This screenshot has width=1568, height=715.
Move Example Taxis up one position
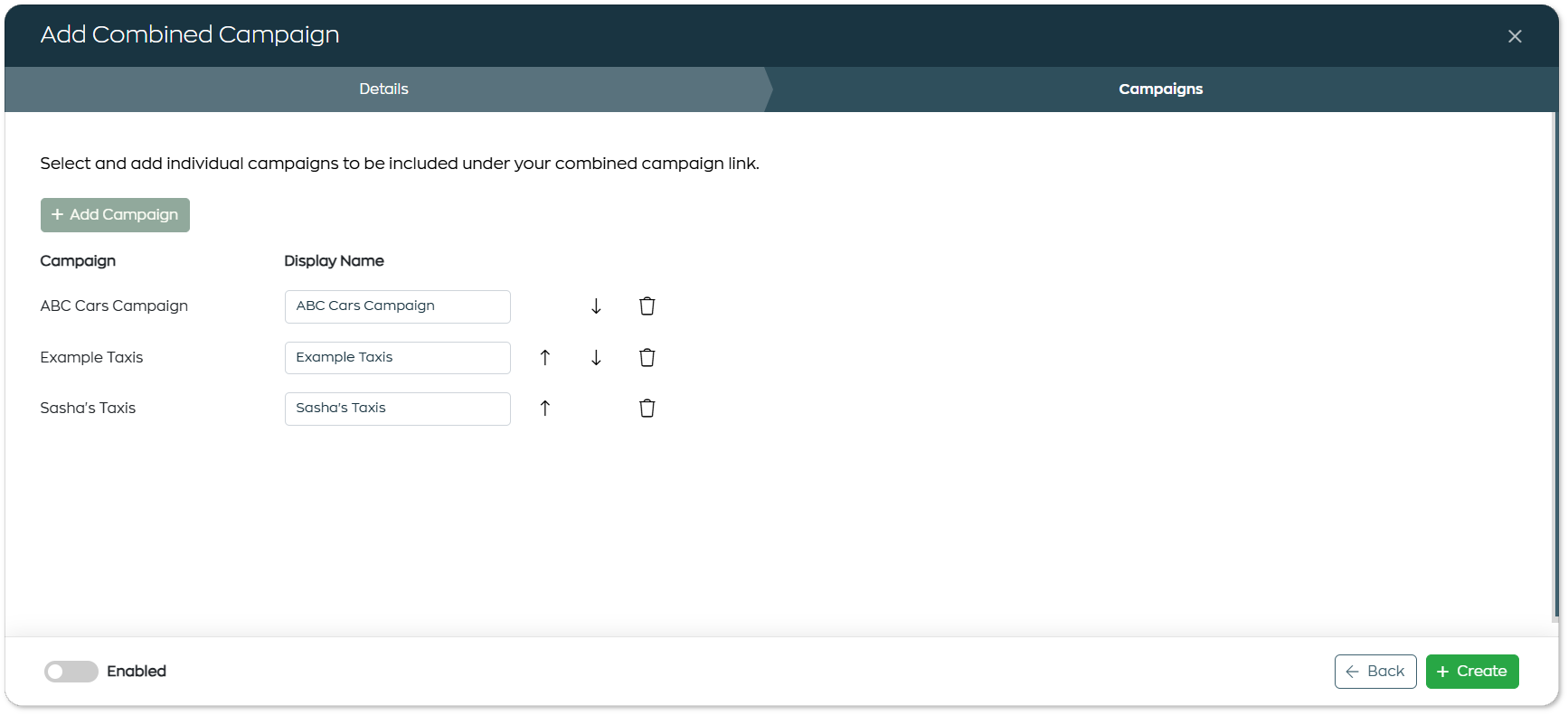[544, 358]
